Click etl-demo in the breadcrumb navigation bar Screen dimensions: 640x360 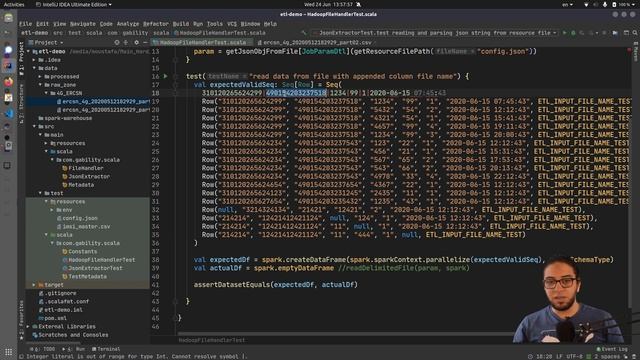coord(34,33)
